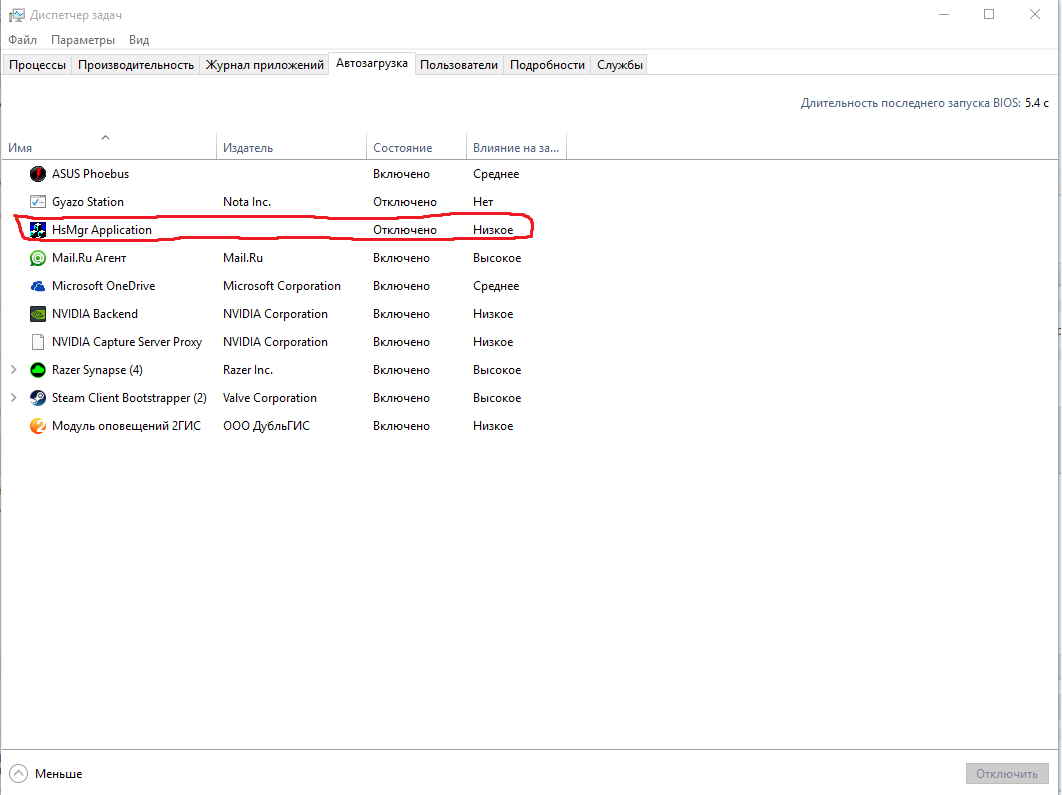1062x795 pixels.
Task: Switch to the Службы tab
Action: pyautogui.click(x=619, y=65)
